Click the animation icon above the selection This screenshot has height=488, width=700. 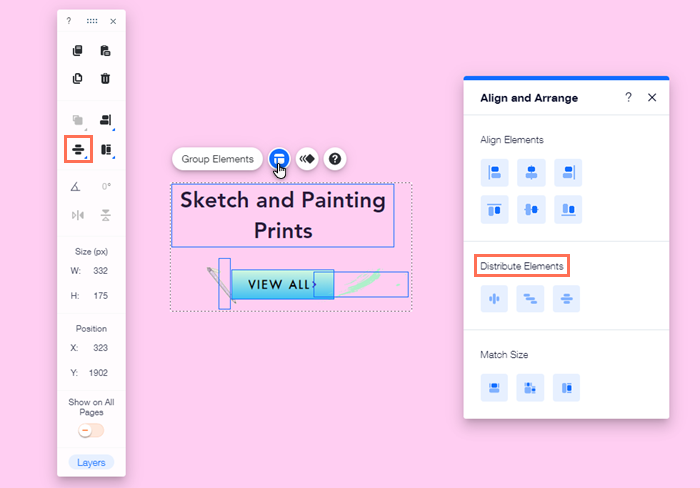pos(307,158)
